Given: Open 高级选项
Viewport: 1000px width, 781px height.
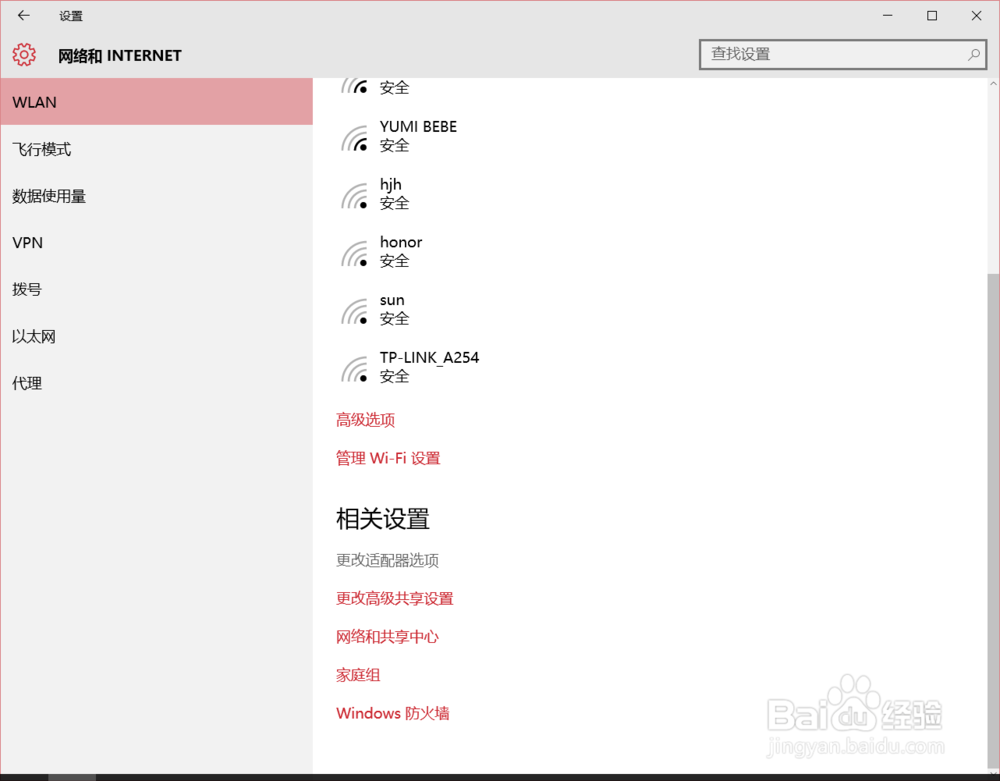Looking at the screenshot, I should point(364,419).
